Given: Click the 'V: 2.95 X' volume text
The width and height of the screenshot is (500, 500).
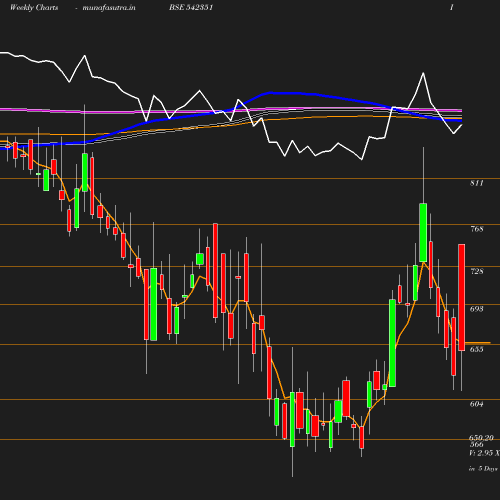Looking at the screenshot, I should (484, 453).
